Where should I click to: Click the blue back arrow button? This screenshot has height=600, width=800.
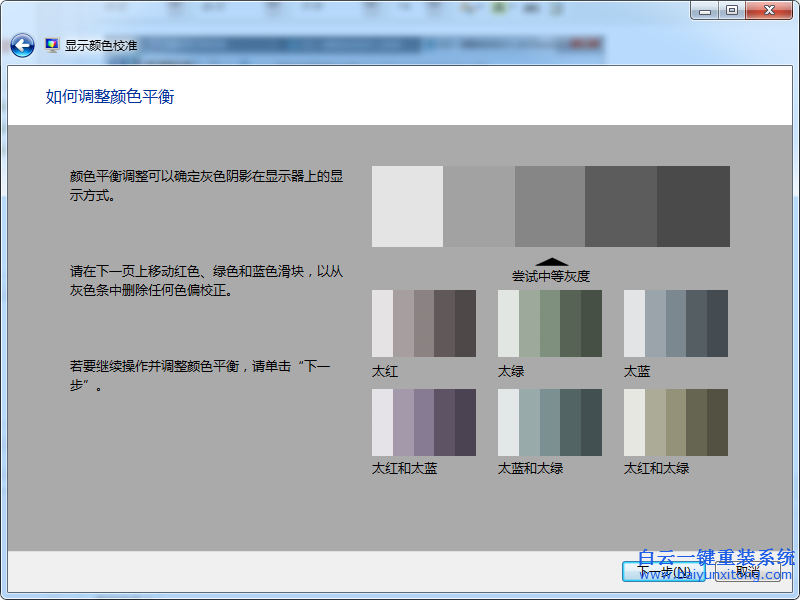(20, 42)
